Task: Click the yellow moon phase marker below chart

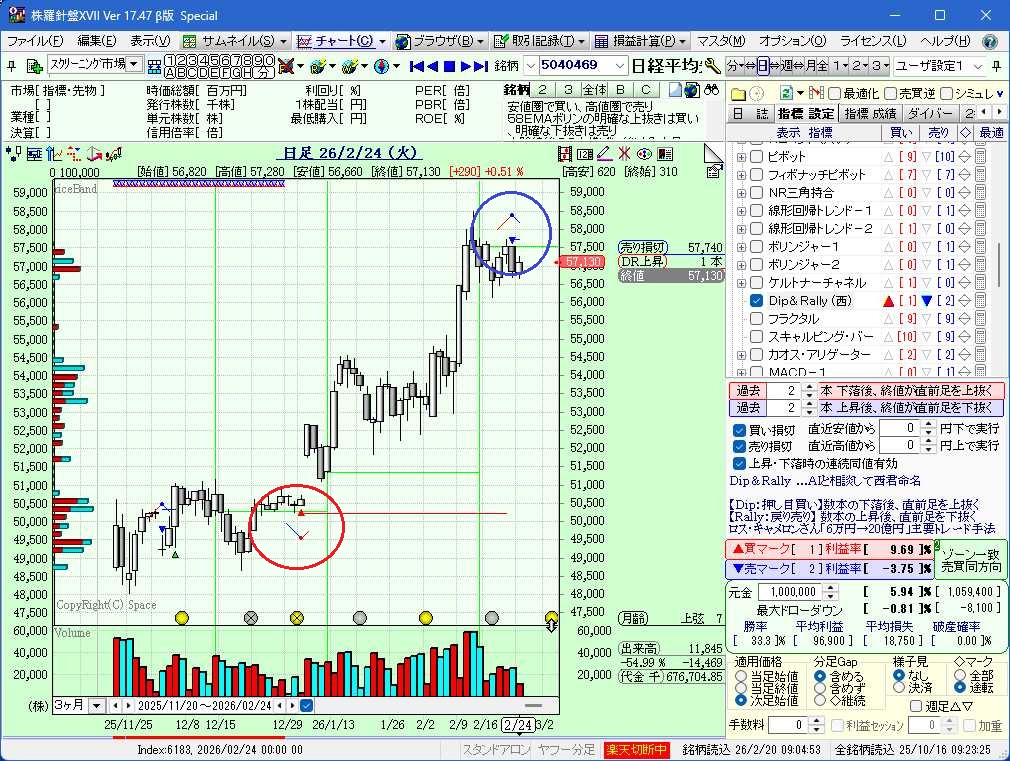Action: point(181,618)
